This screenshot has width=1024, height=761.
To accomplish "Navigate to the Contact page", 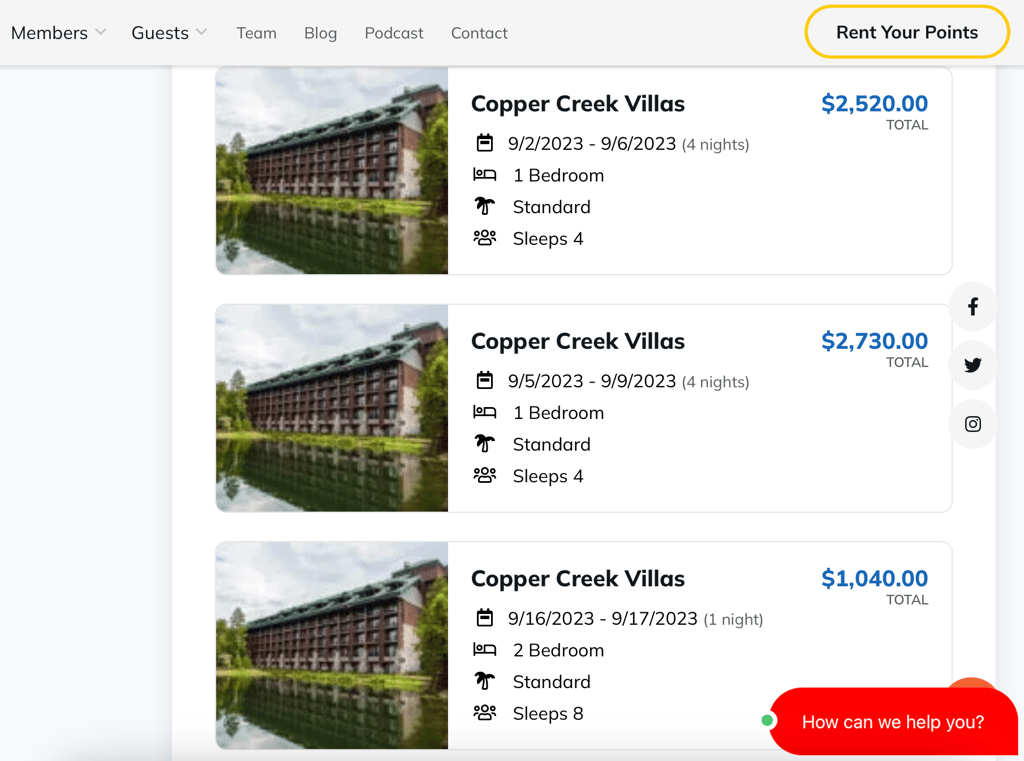I will click(479, 33).
